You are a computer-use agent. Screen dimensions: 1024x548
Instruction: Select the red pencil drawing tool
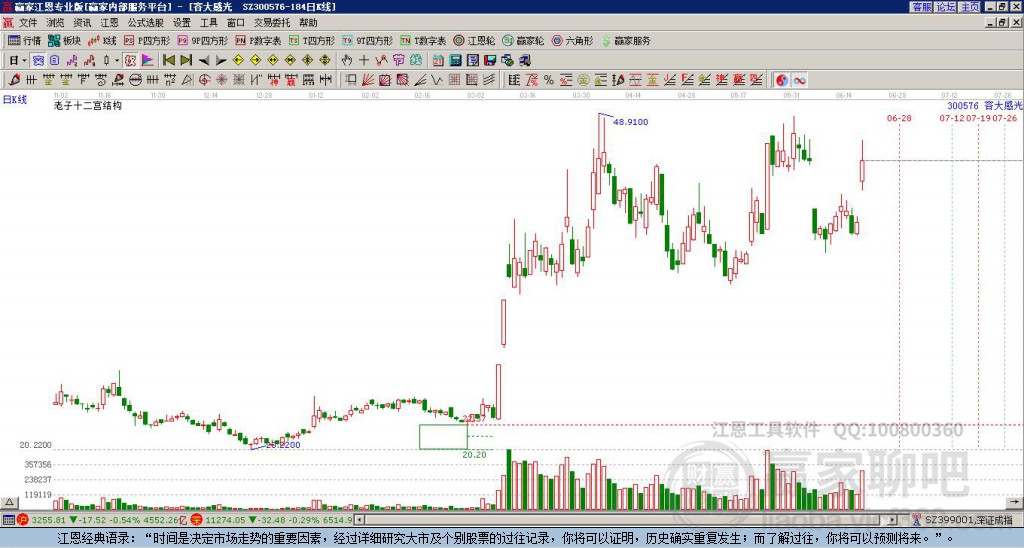(14, 80)
